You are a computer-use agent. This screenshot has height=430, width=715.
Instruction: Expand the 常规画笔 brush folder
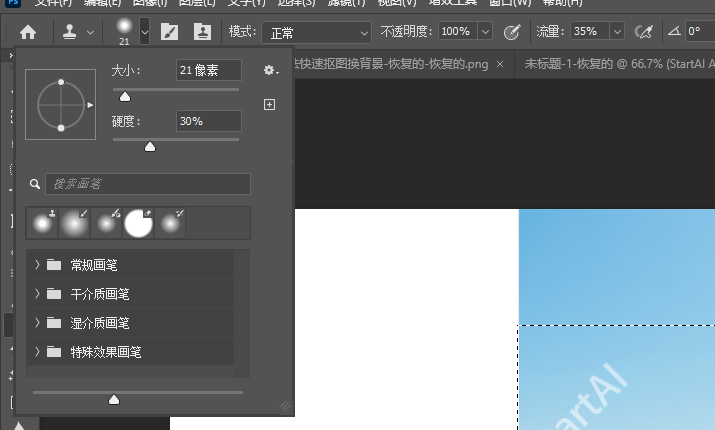pos(37,265)
